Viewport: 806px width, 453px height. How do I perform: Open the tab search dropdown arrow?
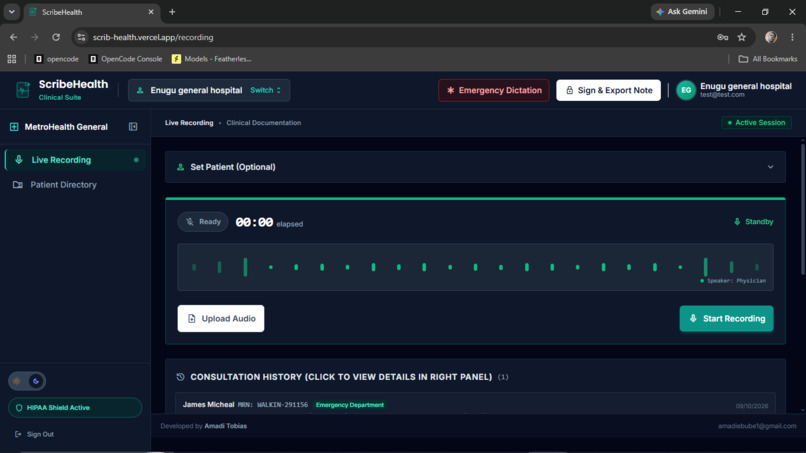point(11,12)
